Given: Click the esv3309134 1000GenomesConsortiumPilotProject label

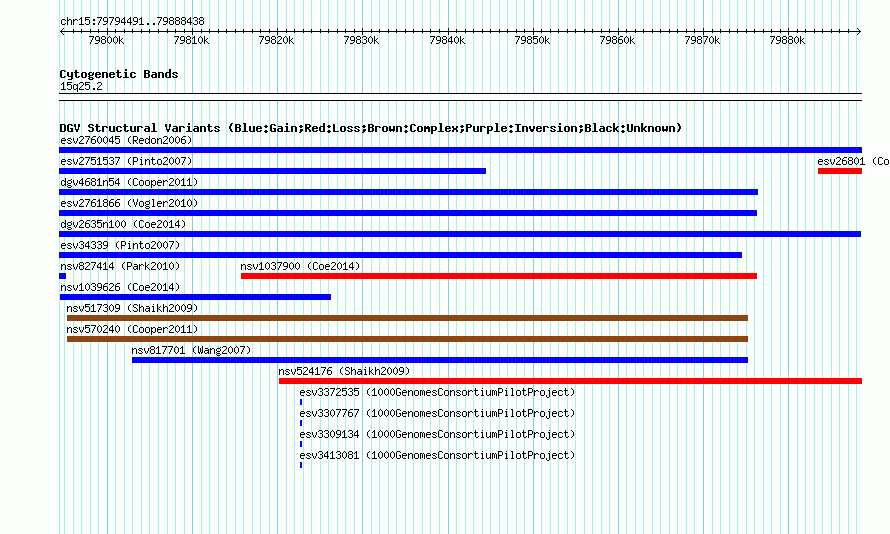Looking at the screenshot, I should tap(437, 434).
